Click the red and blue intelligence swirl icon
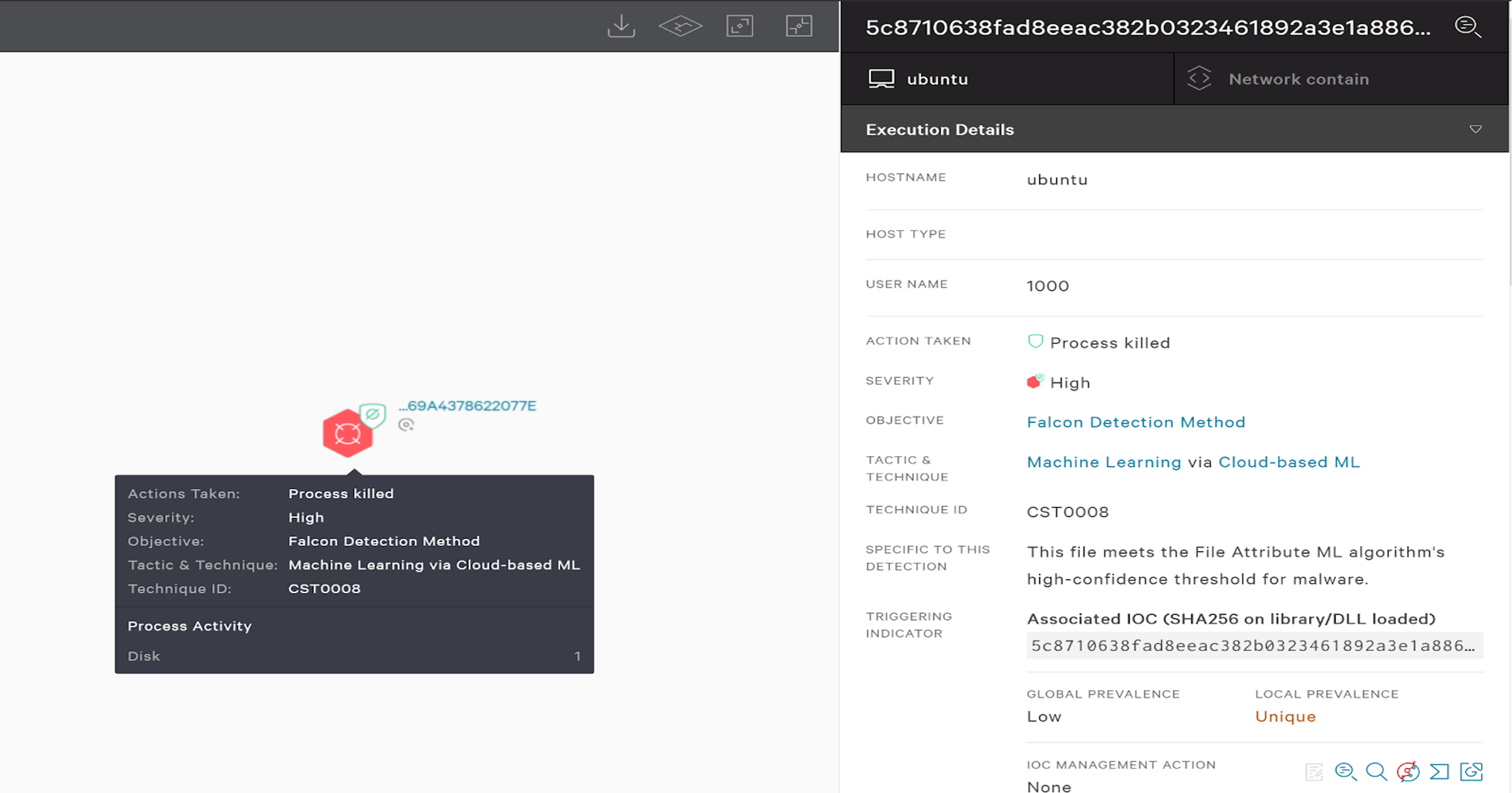 click(x=1408, y=771)
